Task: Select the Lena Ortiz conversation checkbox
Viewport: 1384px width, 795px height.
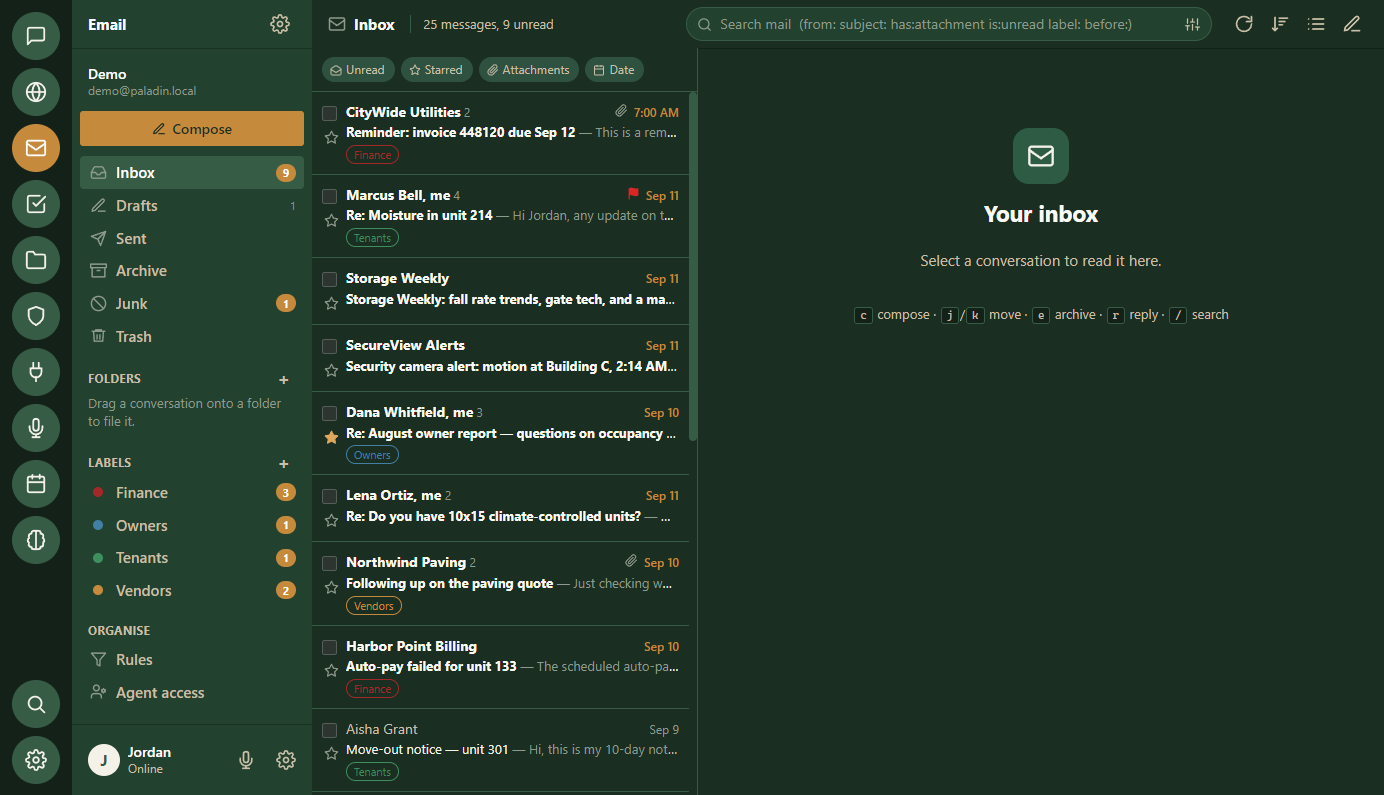Action: (x=329, y=496)
